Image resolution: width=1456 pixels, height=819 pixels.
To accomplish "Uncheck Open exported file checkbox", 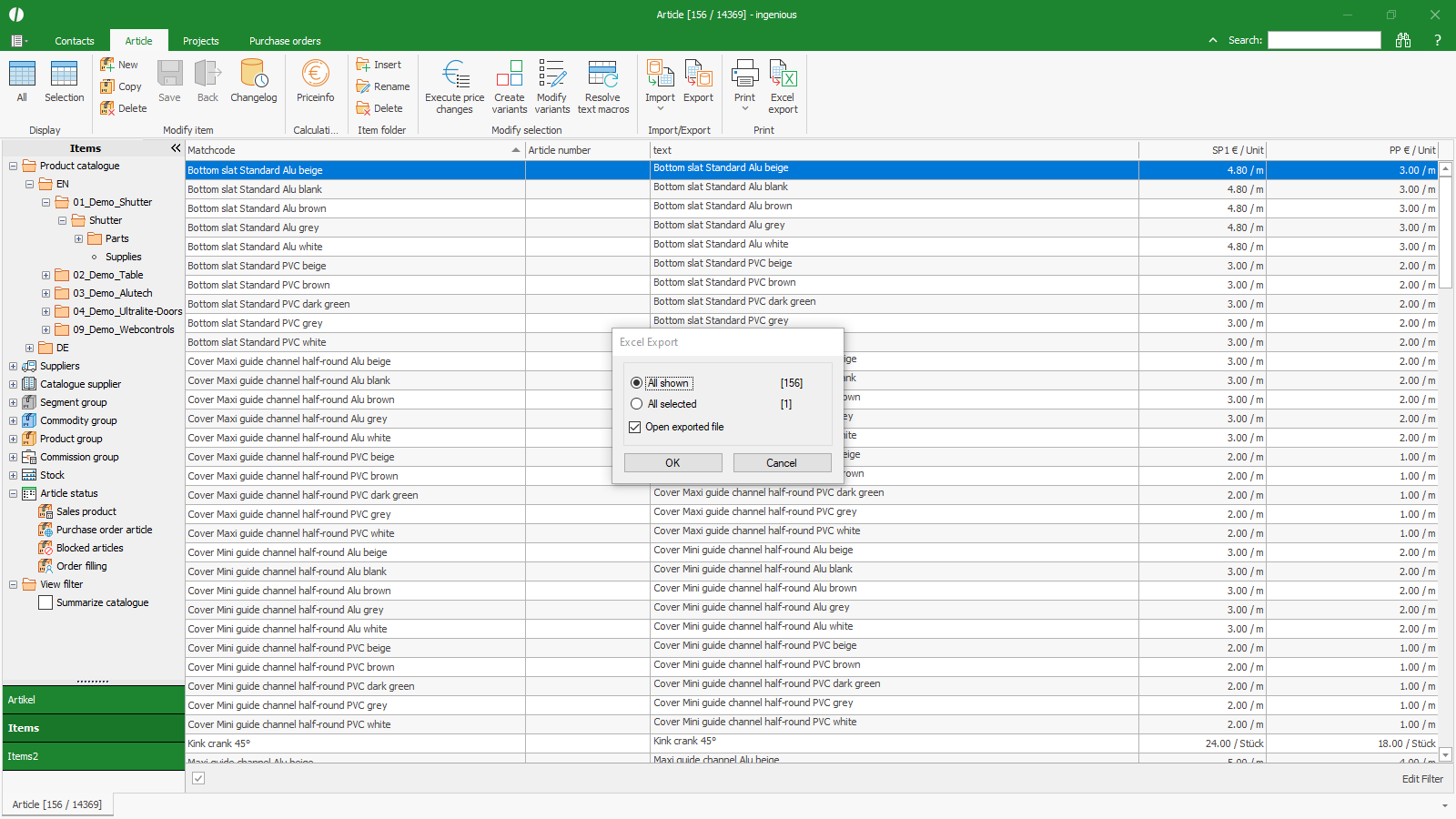I will click(635, 427).
